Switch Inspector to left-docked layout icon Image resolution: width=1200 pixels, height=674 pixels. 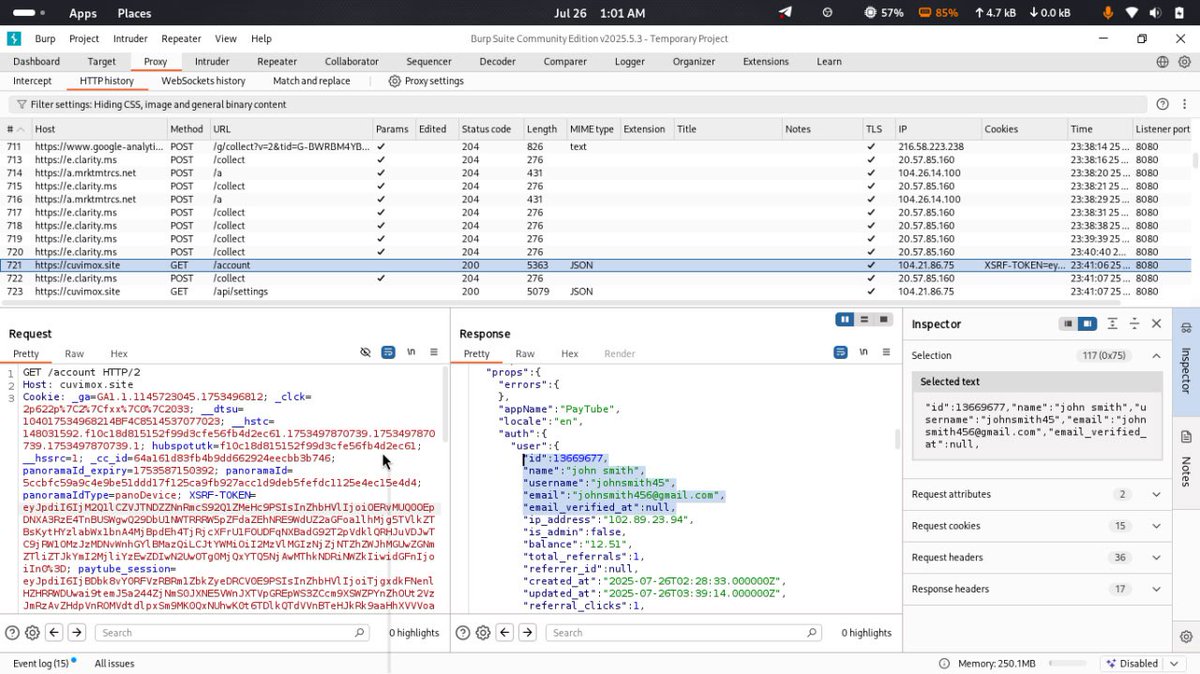point(1068,324)
